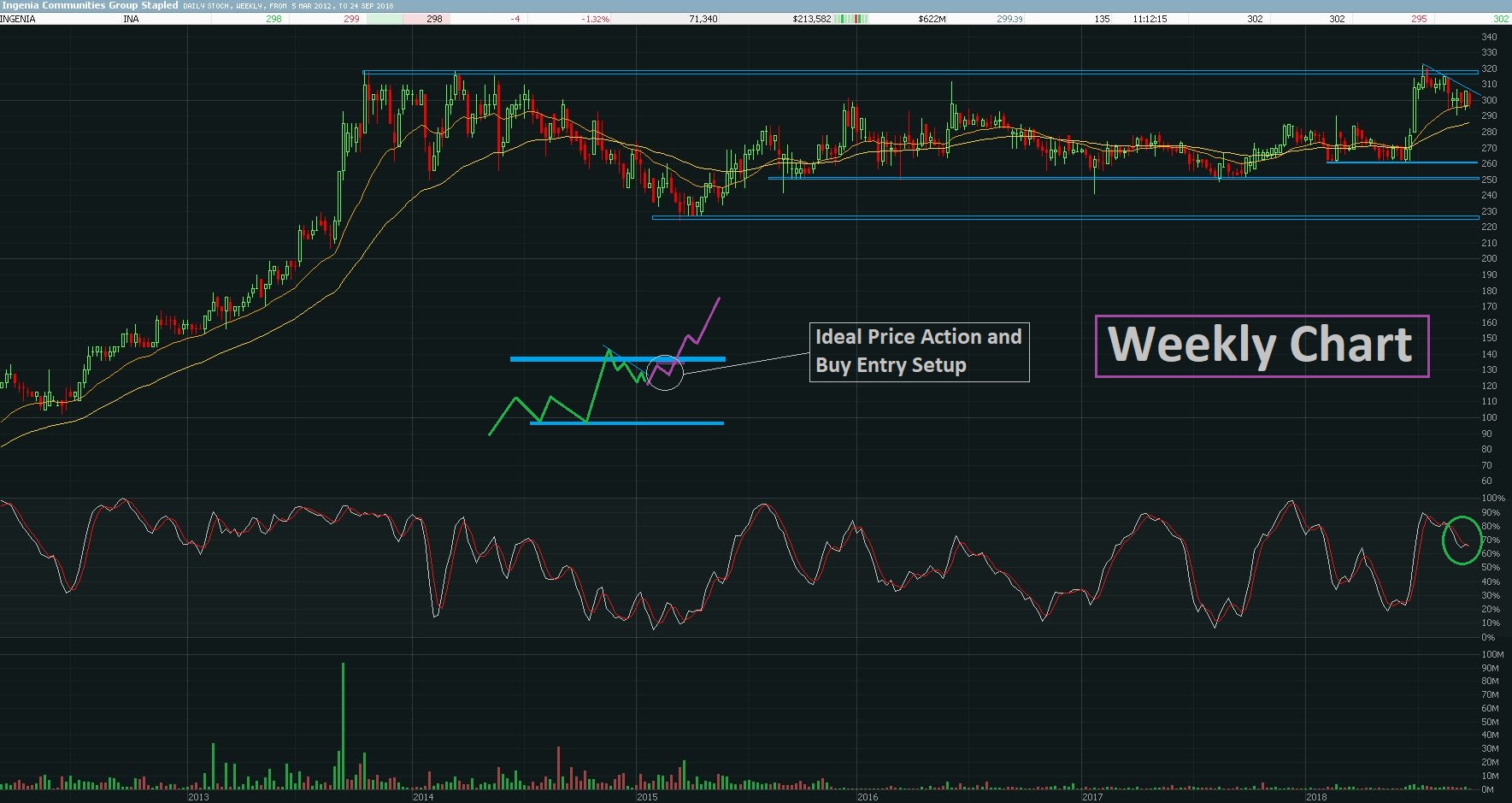Click the 2015 label on the time axis
Image resolution: width=1512 pixels, height=803 pixels.
click(647, 797)
